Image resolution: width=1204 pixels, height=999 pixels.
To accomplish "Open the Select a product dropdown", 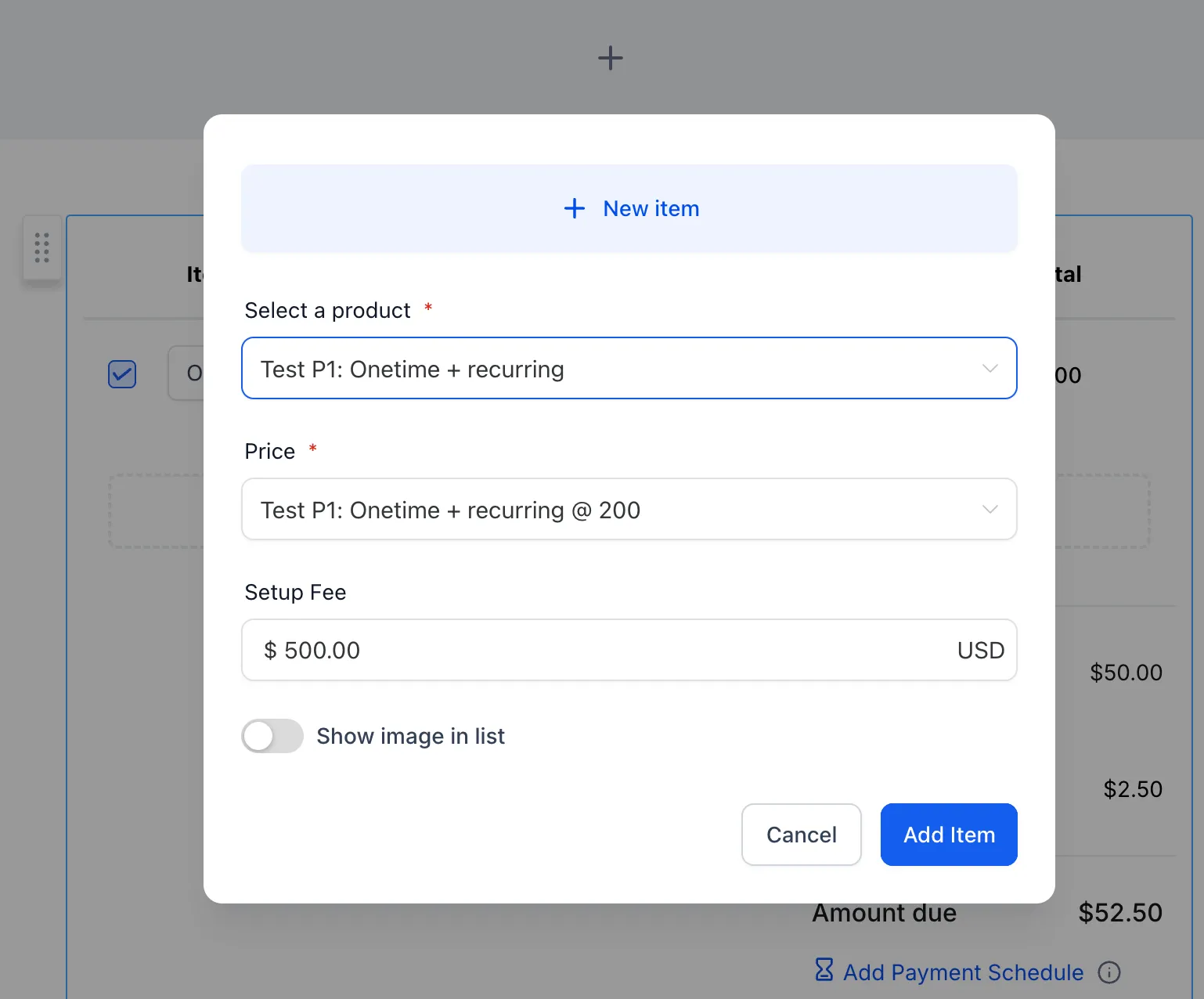I will tap(629, 368).
